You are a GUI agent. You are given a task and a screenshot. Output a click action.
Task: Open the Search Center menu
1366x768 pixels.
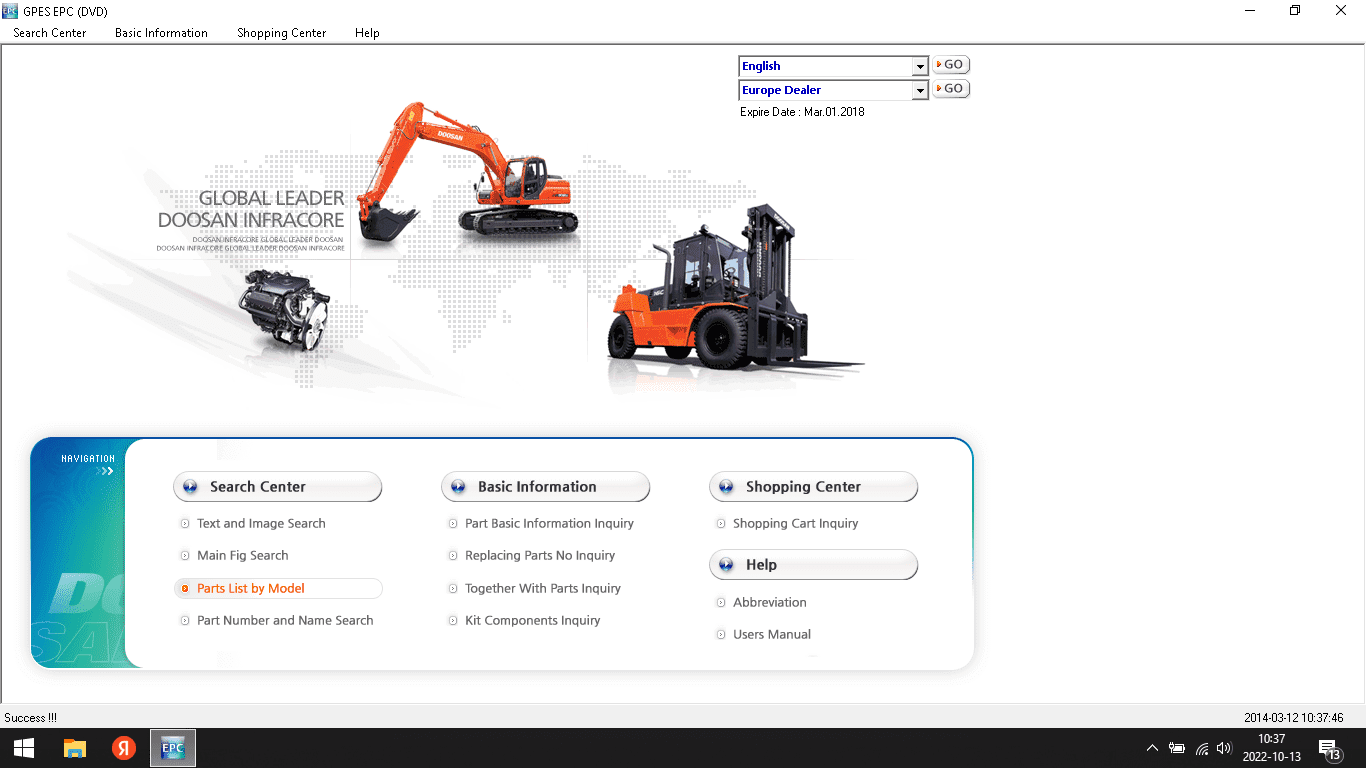50,33
